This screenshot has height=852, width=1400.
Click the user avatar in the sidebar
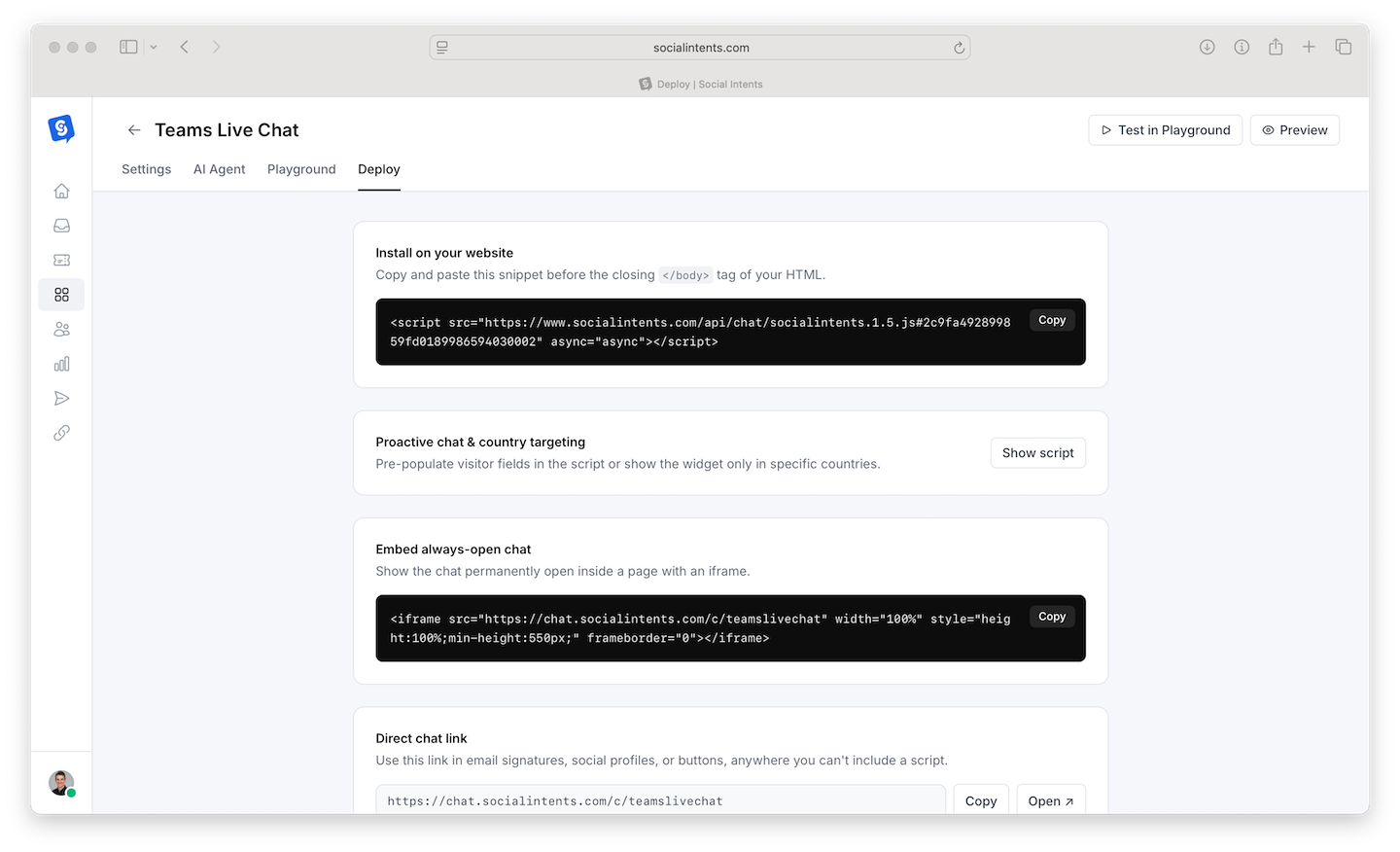(61, 783)
